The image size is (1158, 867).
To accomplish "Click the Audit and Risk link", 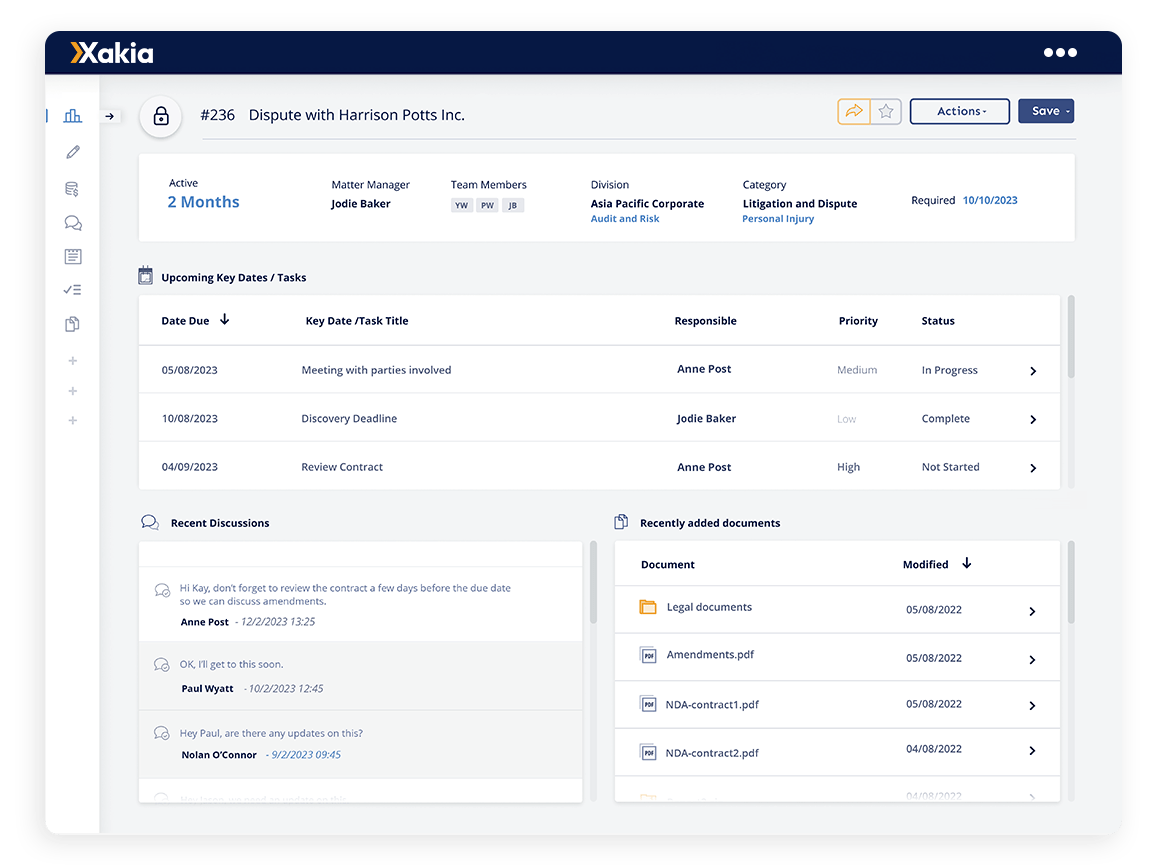I will 625,219.
